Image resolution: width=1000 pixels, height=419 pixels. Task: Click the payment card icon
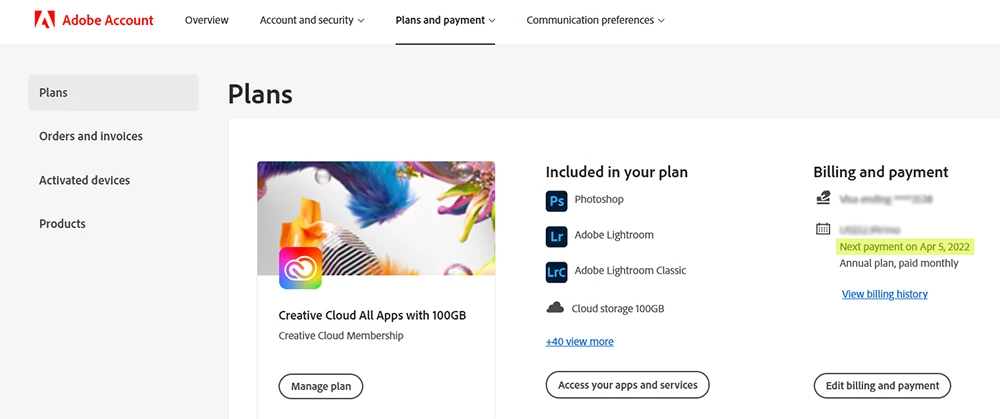tap(823, 198)
